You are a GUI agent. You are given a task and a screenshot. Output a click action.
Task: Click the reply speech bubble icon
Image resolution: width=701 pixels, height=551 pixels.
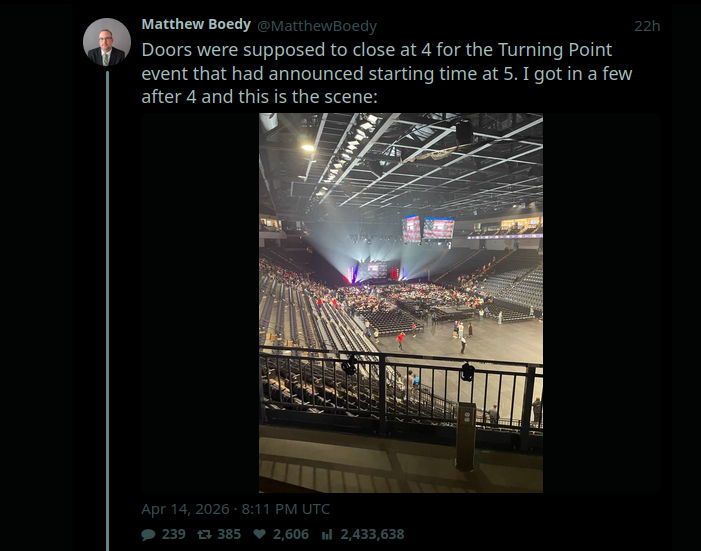click(x=150, y=534)
